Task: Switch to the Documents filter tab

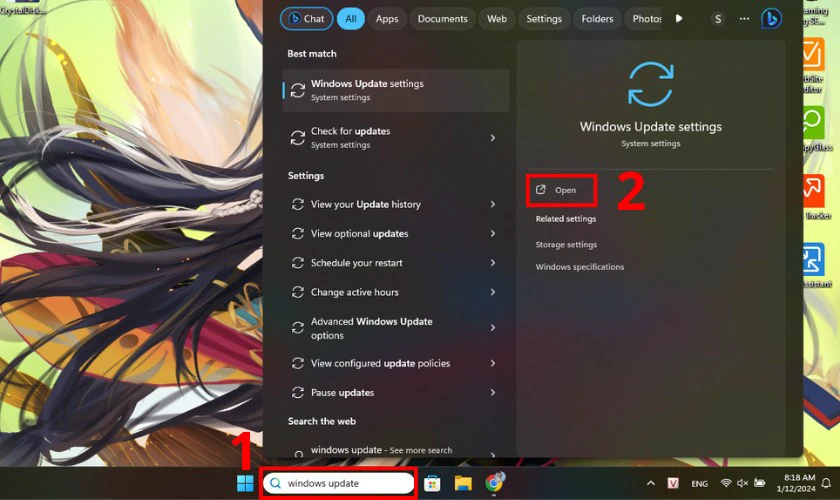Action: [x=442, y=19]
